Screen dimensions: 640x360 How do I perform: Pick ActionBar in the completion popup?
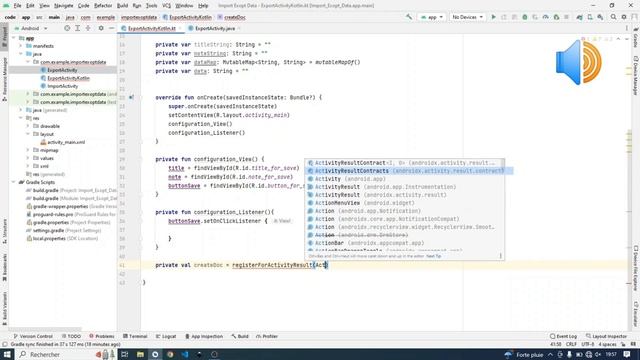click(x=404, y=243)
